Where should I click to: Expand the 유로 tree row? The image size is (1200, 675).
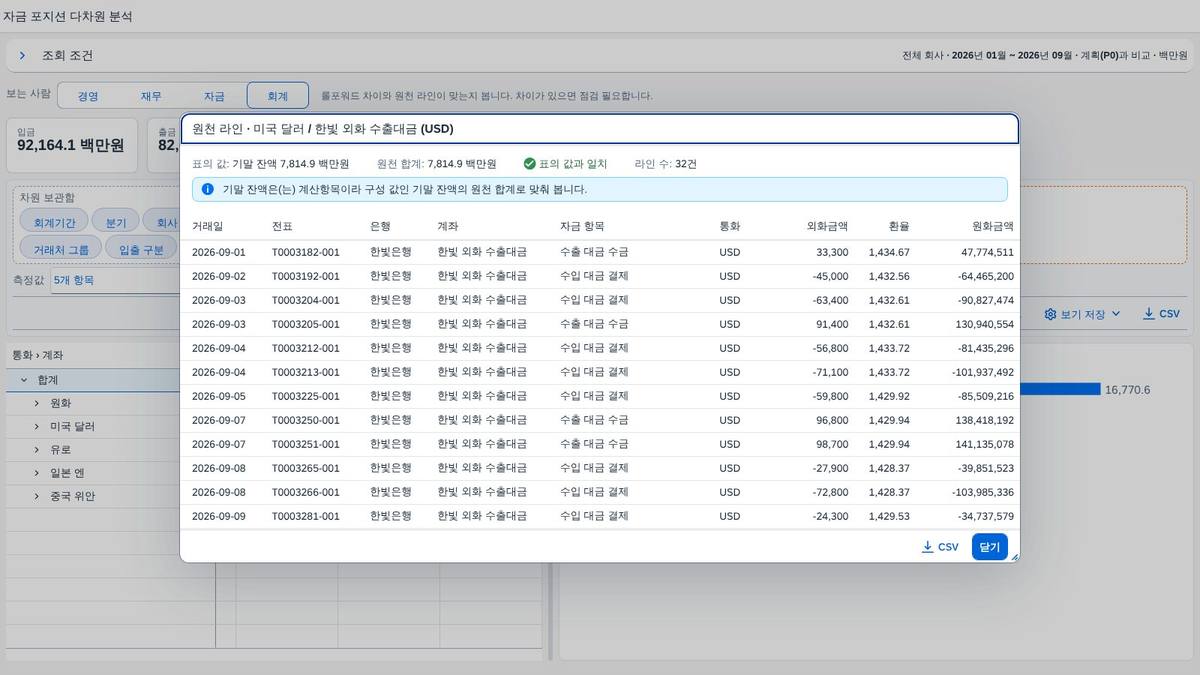pos(37,450)
